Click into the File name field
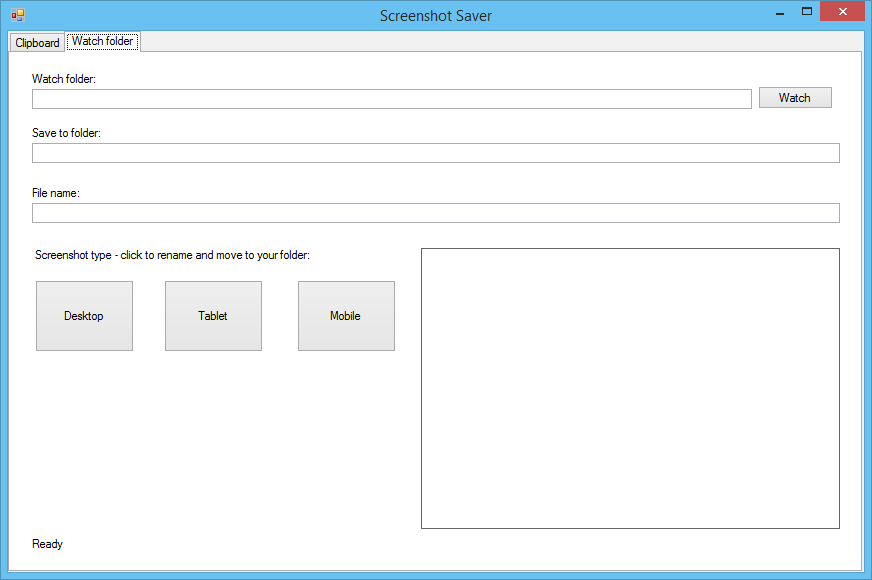The width and height of the screenshot is (872, 580). coord(435,213)
